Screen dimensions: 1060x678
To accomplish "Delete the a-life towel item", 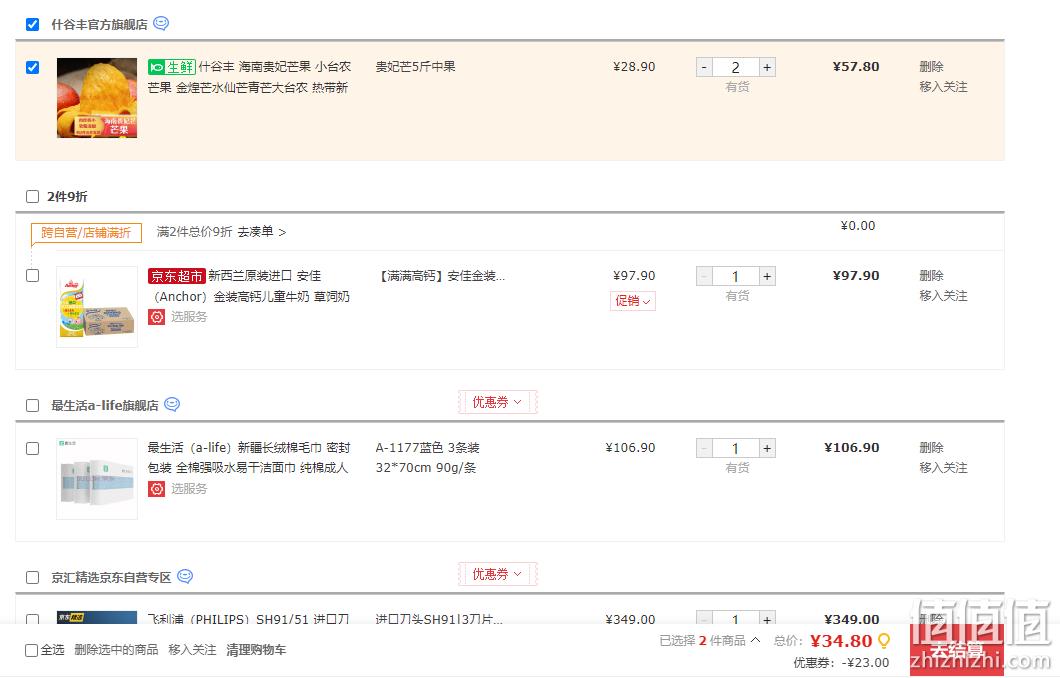I will (931, 447).
